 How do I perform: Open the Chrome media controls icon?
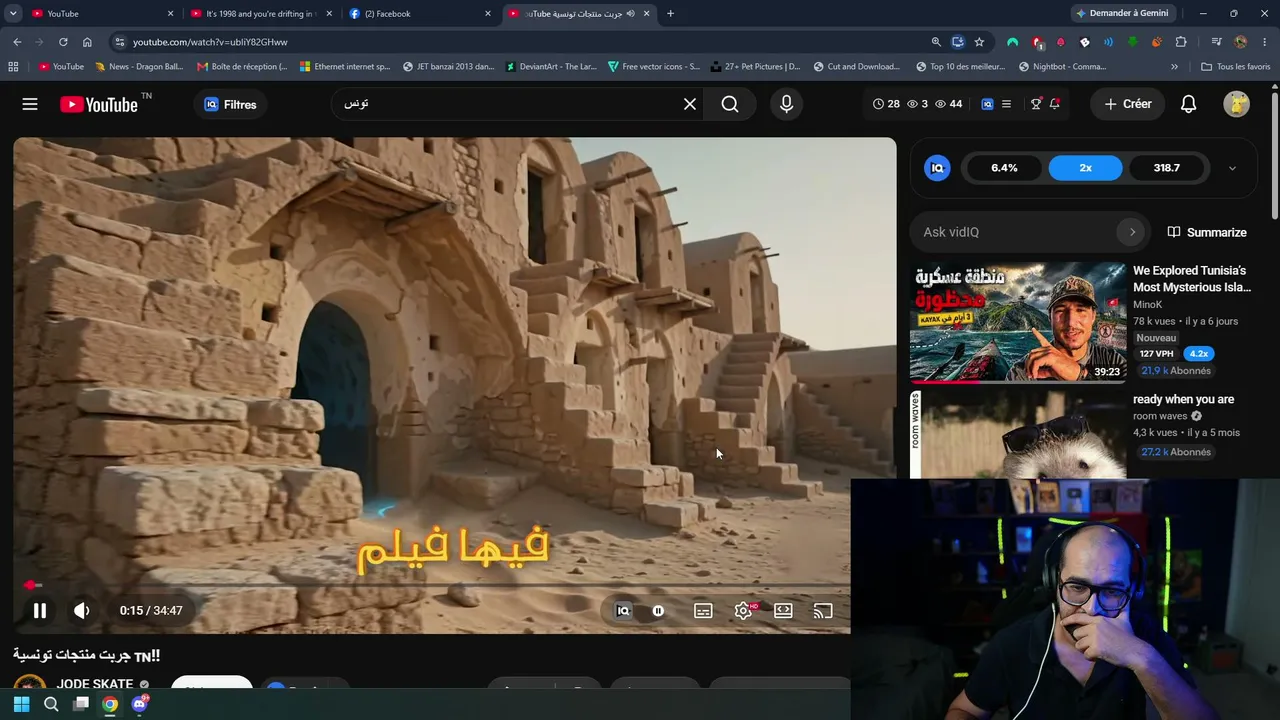coord(1216,42)
